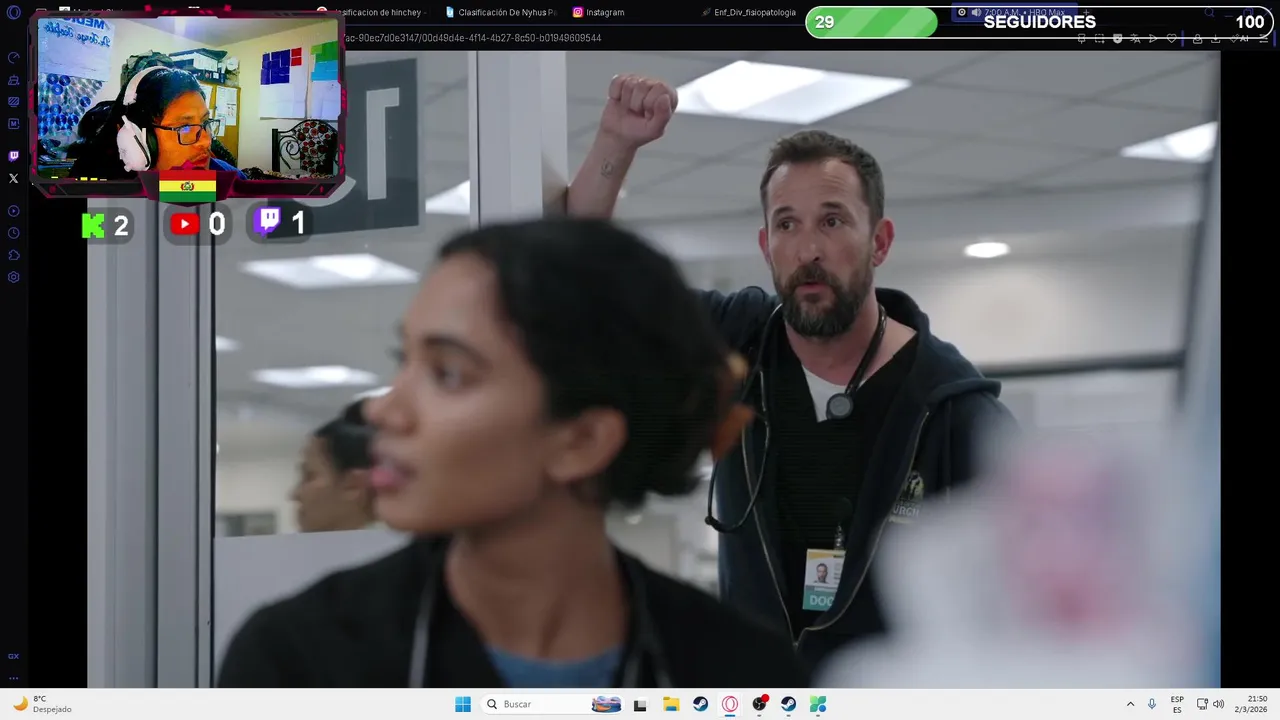Bookmark the page with the heart icon
This screenshot has height=720, width=1280.
click(x=1171, y=38)
